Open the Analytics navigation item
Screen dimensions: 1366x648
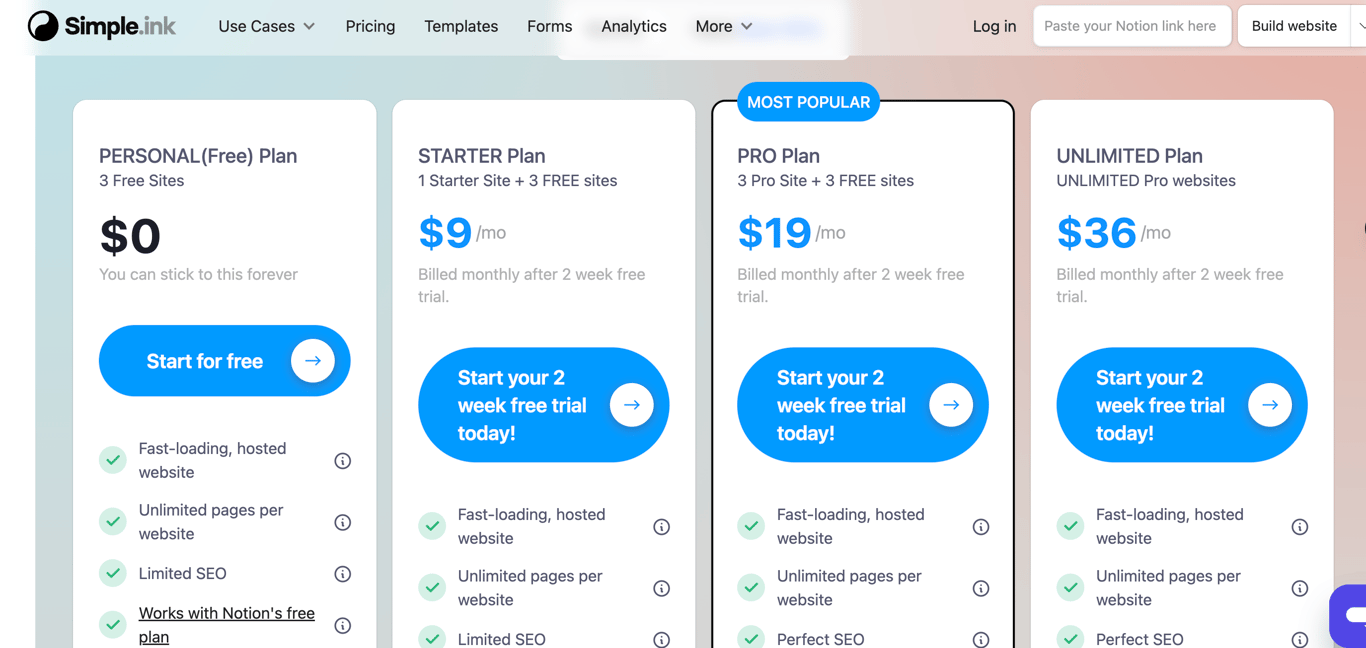click(x=633, y=26)
